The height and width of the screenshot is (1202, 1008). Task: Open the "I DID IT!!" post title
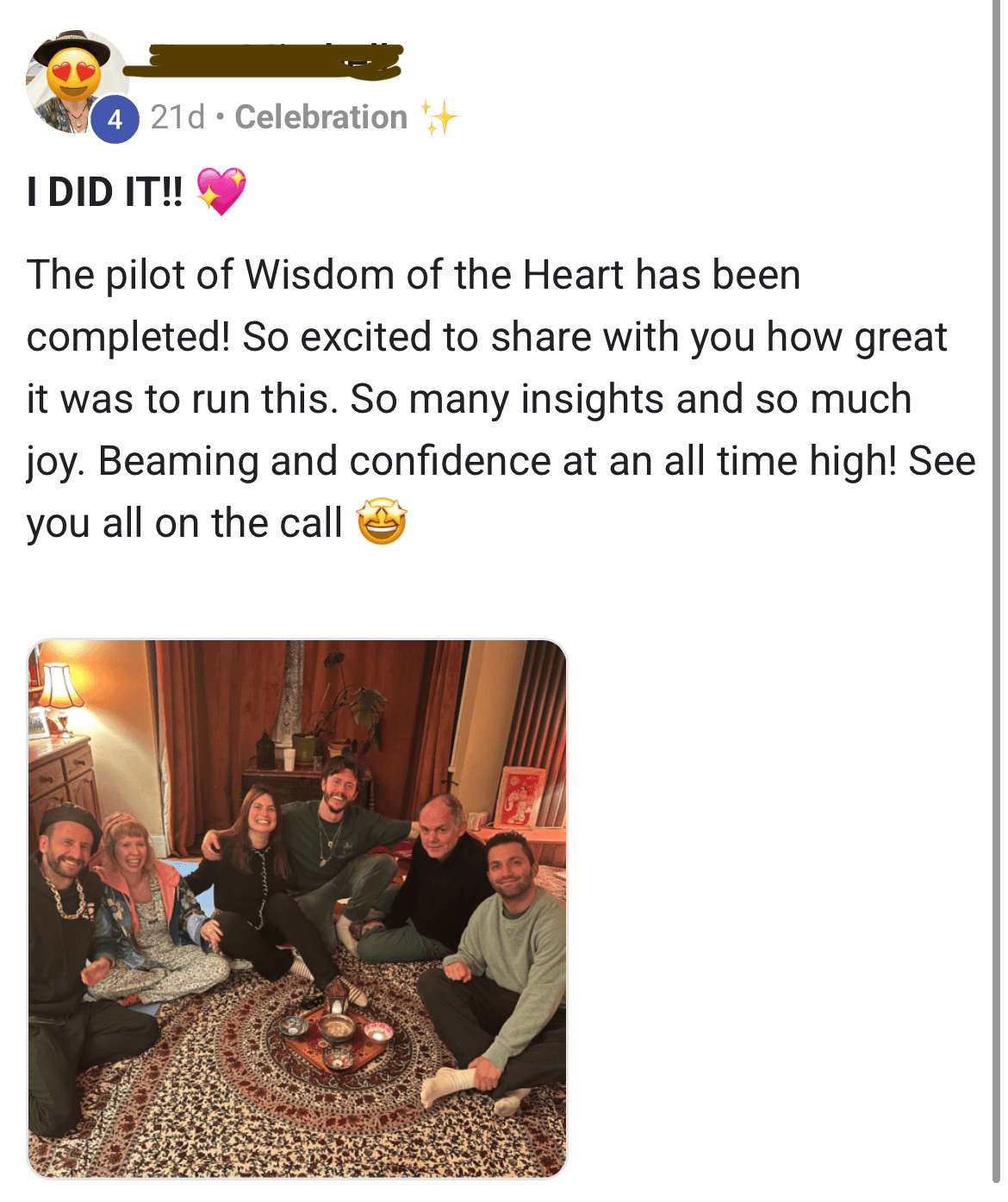(x=104, y=191)
